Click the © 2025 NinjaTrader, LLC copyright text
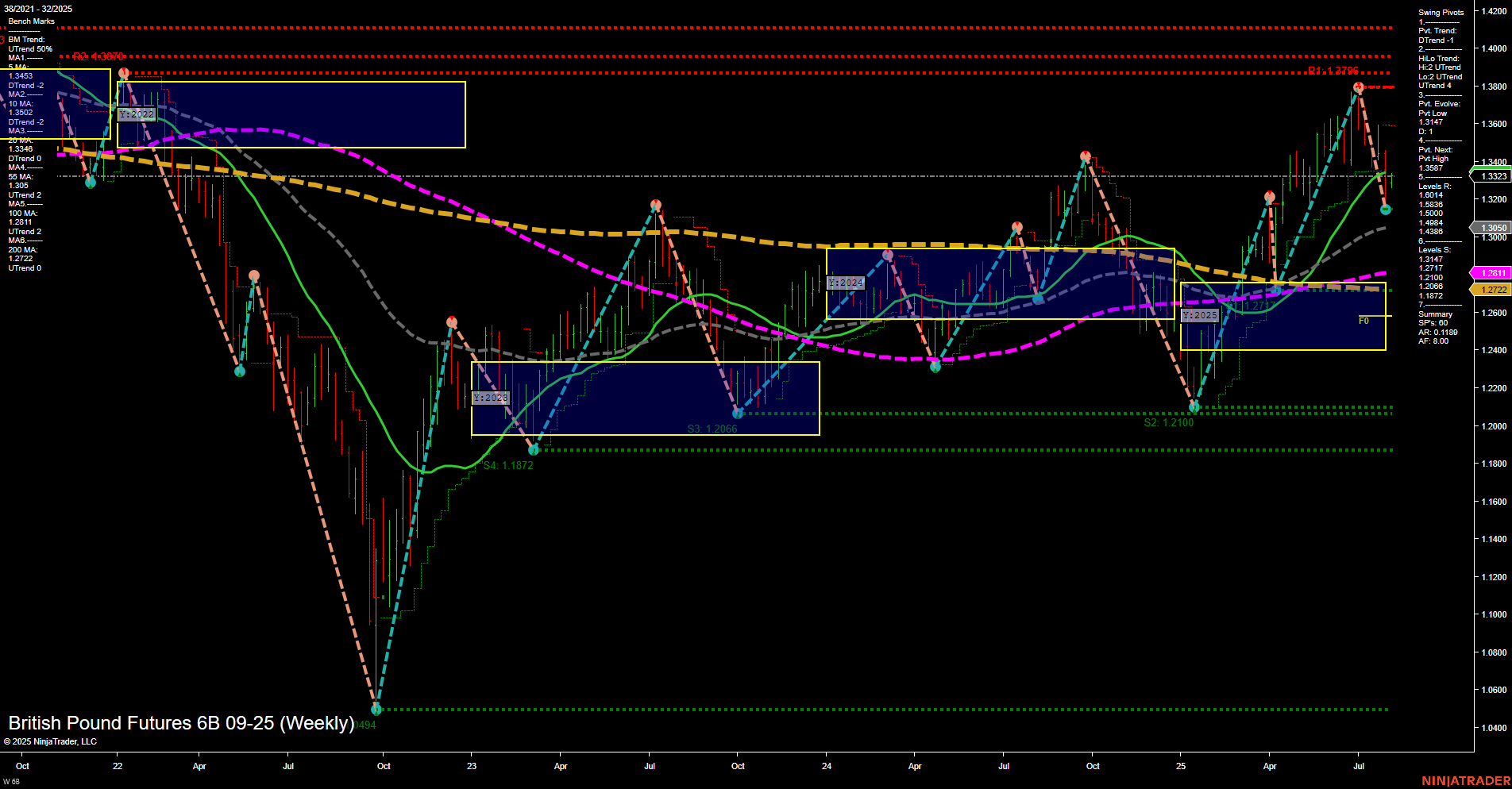 pos(51,741)
